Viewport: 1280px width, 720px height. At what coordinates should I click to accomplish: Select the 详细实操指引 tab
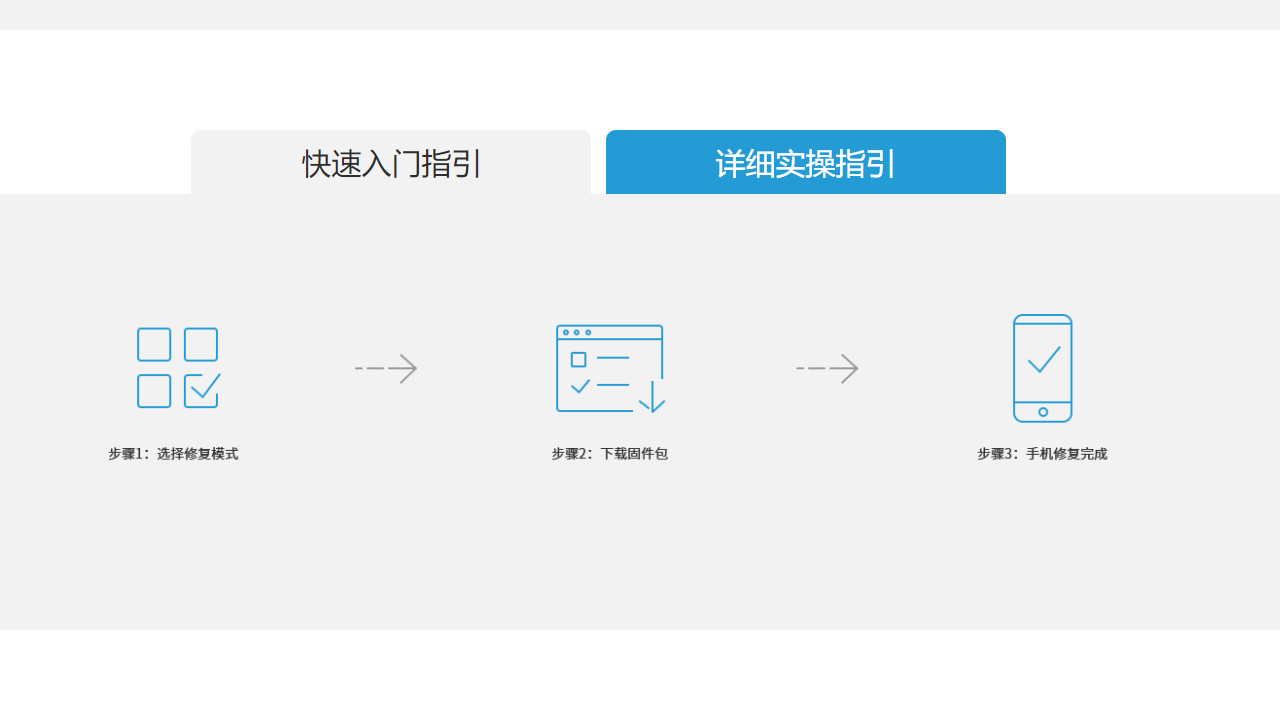click(806, 162)
